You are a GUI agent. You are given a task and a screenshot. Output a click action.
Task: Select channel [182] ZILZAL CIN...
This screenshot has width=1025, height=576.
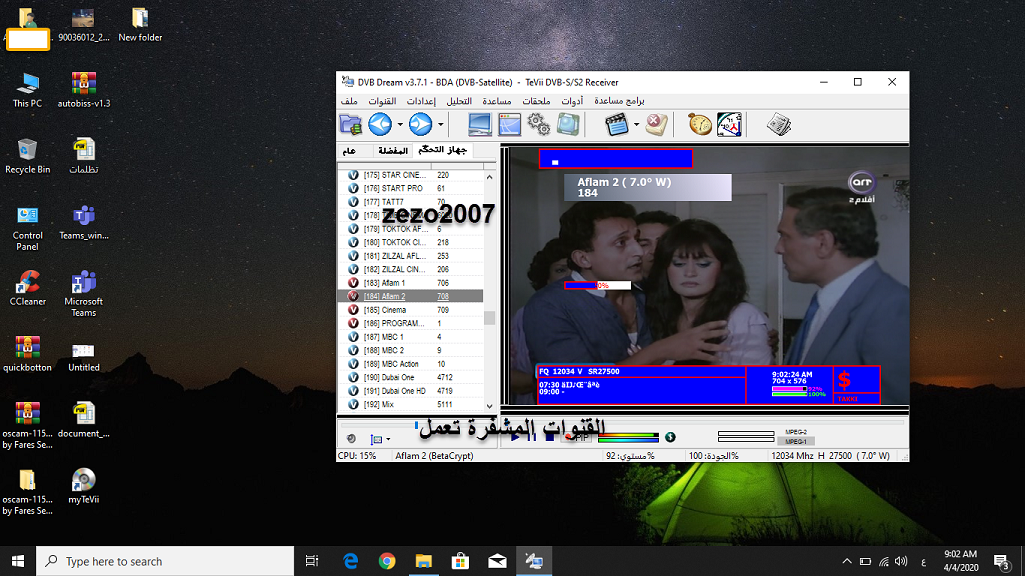pyautogui.click(x=411, y=269)
